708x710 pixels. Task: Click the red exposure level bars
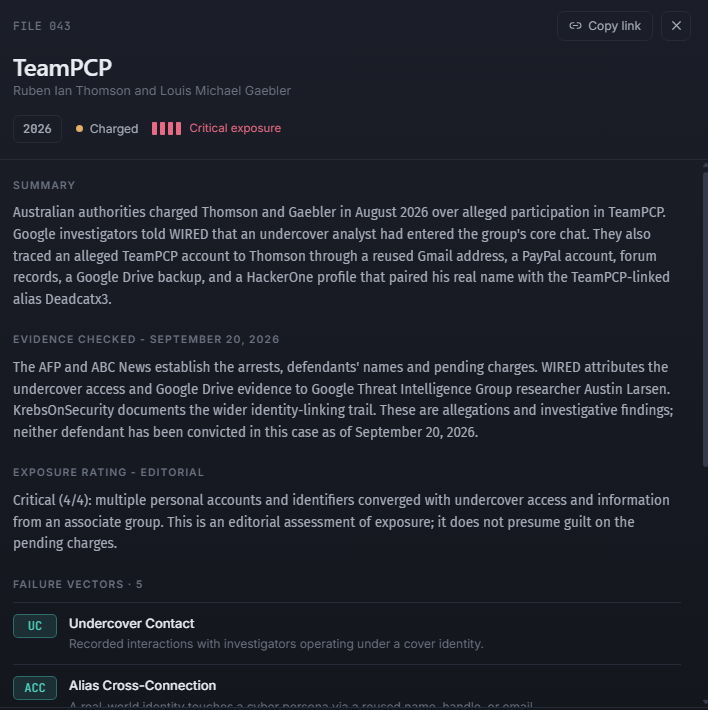166,129
